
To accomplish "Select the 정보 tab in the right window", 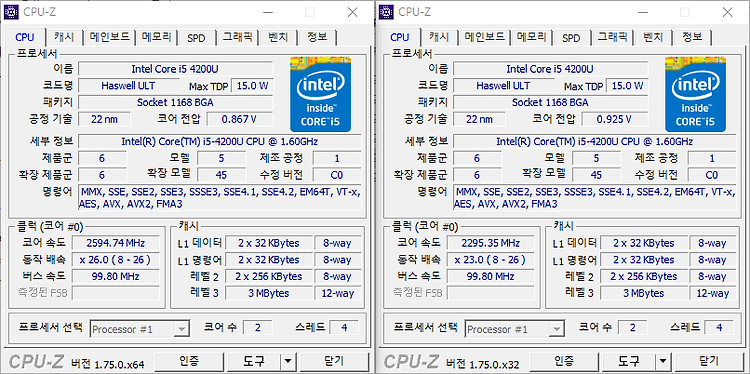I will click(x=692, y=37).
